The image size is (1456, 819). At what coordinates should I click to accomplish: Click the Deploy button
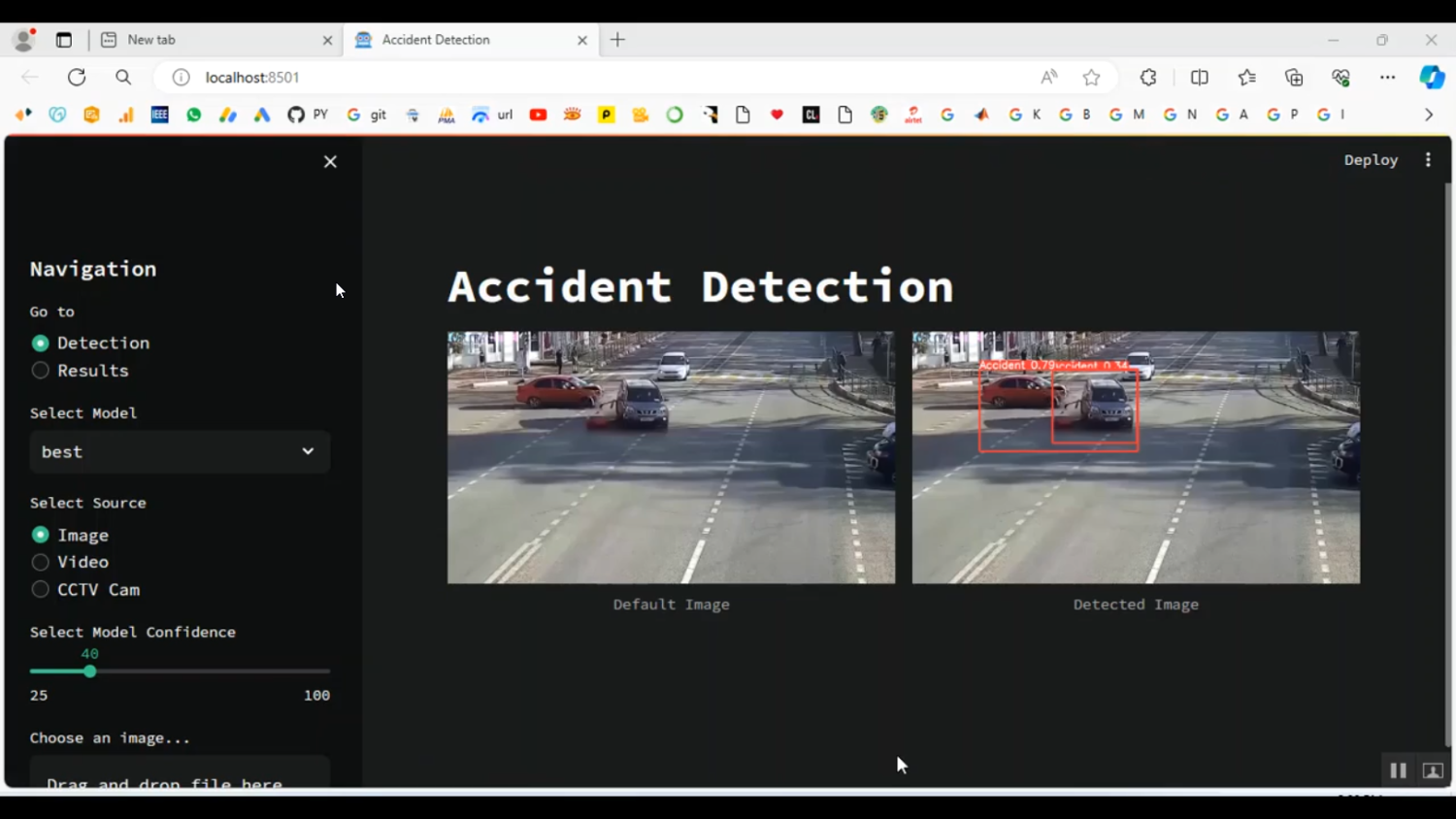[x=1371, y=159]
